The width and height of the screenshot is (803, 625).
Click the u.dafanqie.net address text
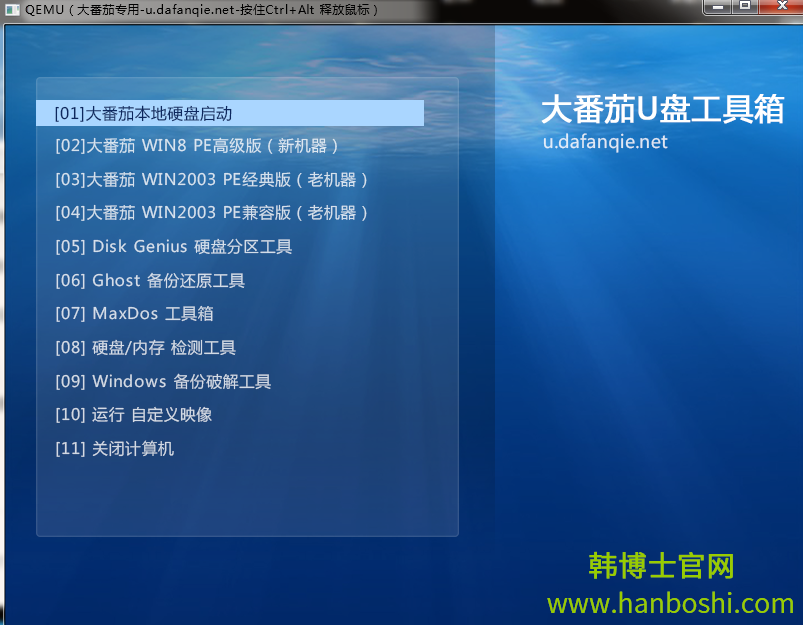[x=605, y=142]
